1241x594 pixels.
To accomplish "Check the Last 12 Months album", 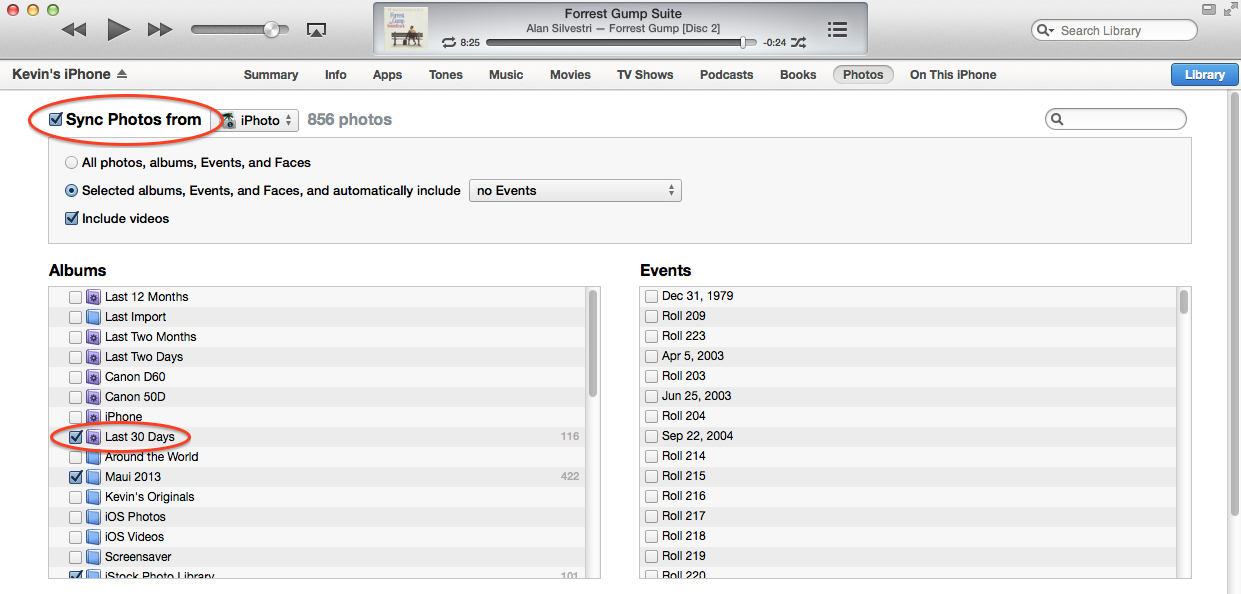I will [x=75, y=297].
